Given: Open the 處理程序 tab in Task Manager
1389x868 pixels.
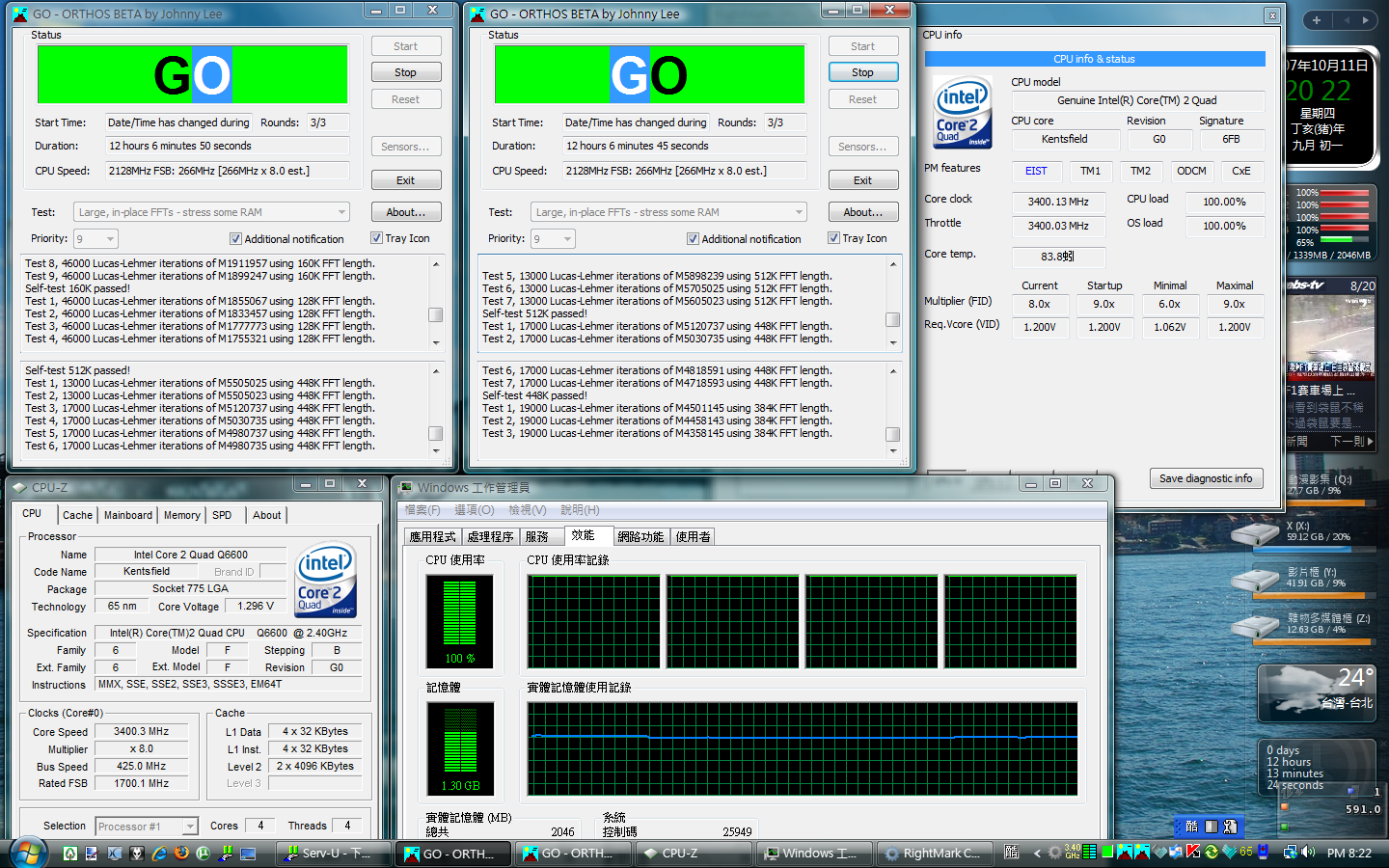Looking at the screenshot, I should pos(490,536).
